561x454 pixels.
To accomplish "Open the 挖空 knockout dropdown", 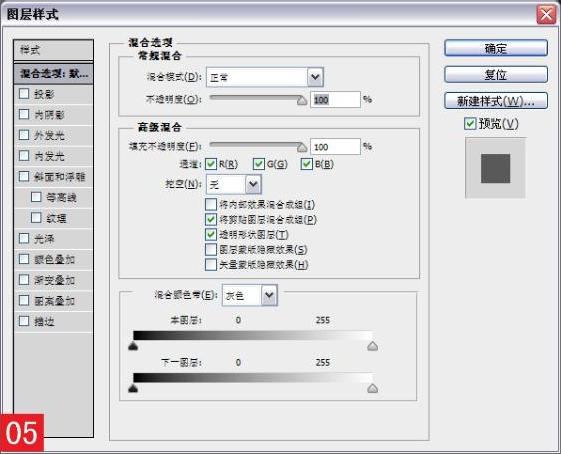I will pyautogui.click(x=234, y=185).
